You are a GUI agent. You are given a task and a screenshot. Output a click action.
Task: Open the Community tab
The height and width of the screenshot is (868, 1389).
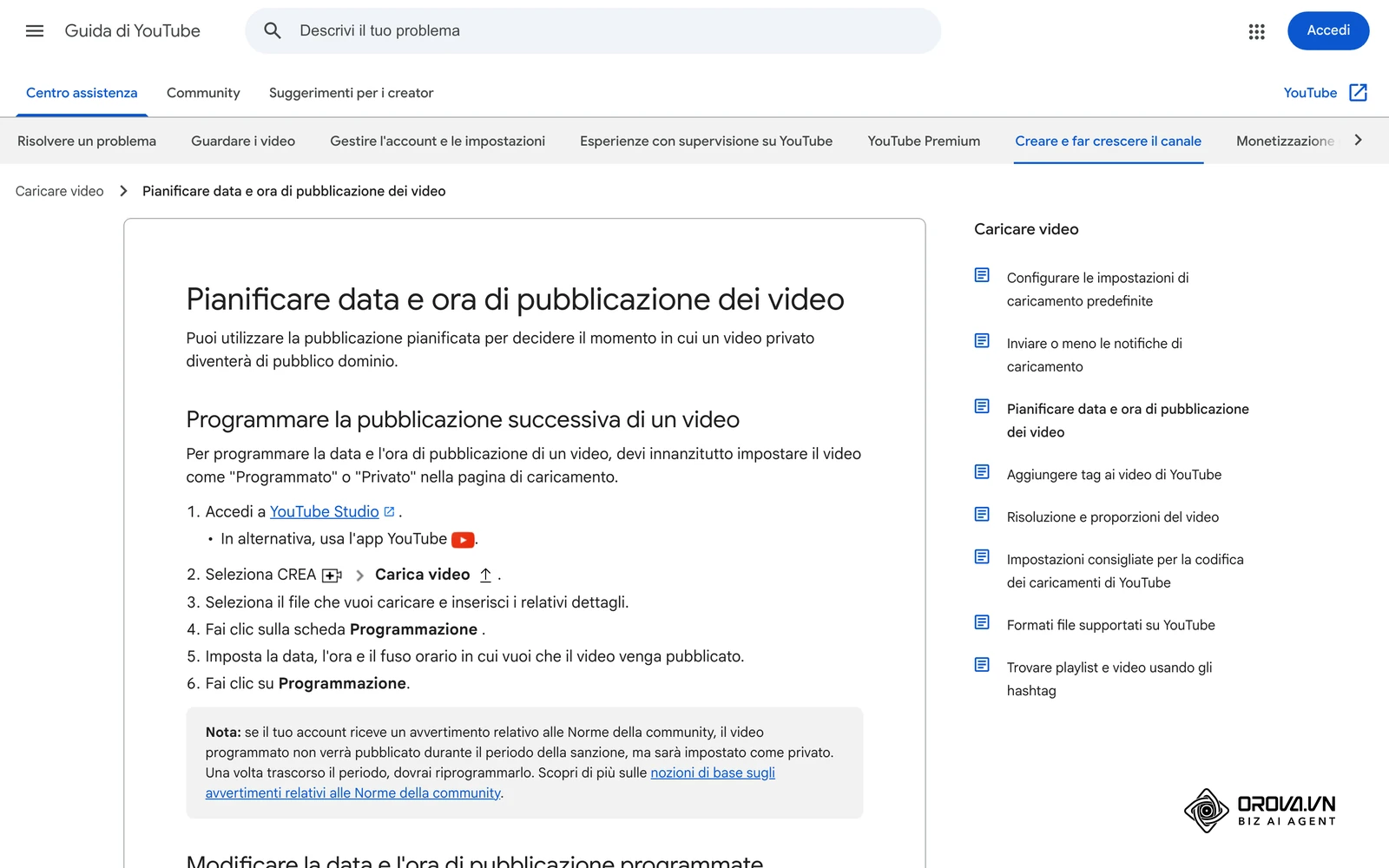tap(203, 93)
